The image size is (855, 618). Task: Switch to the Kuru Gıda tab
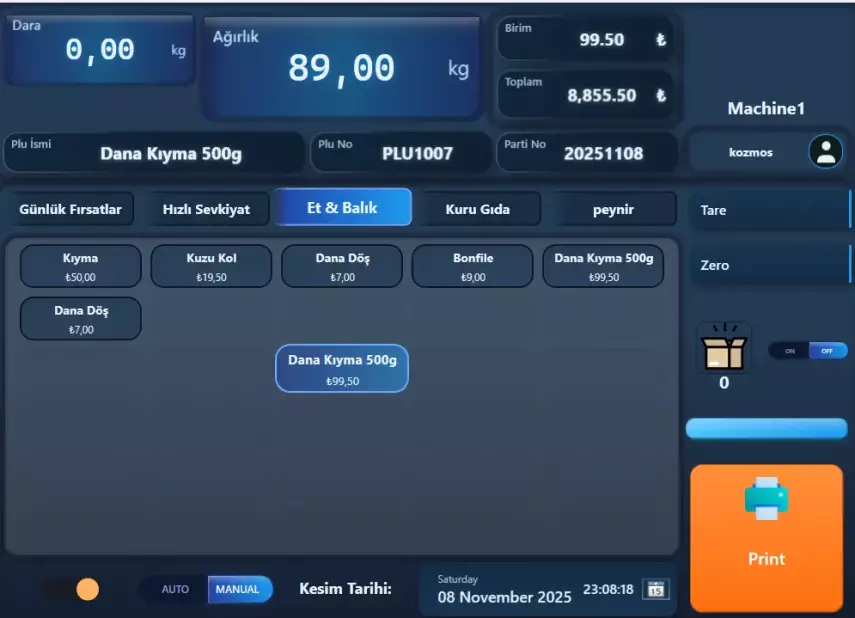(x=477, y=209)
